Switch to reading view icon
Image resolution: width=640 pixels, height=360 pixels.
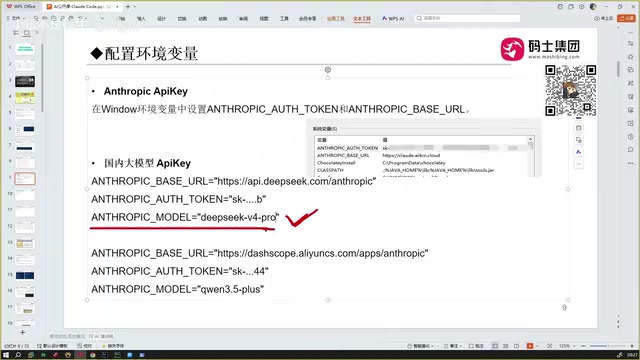point(516,346)
